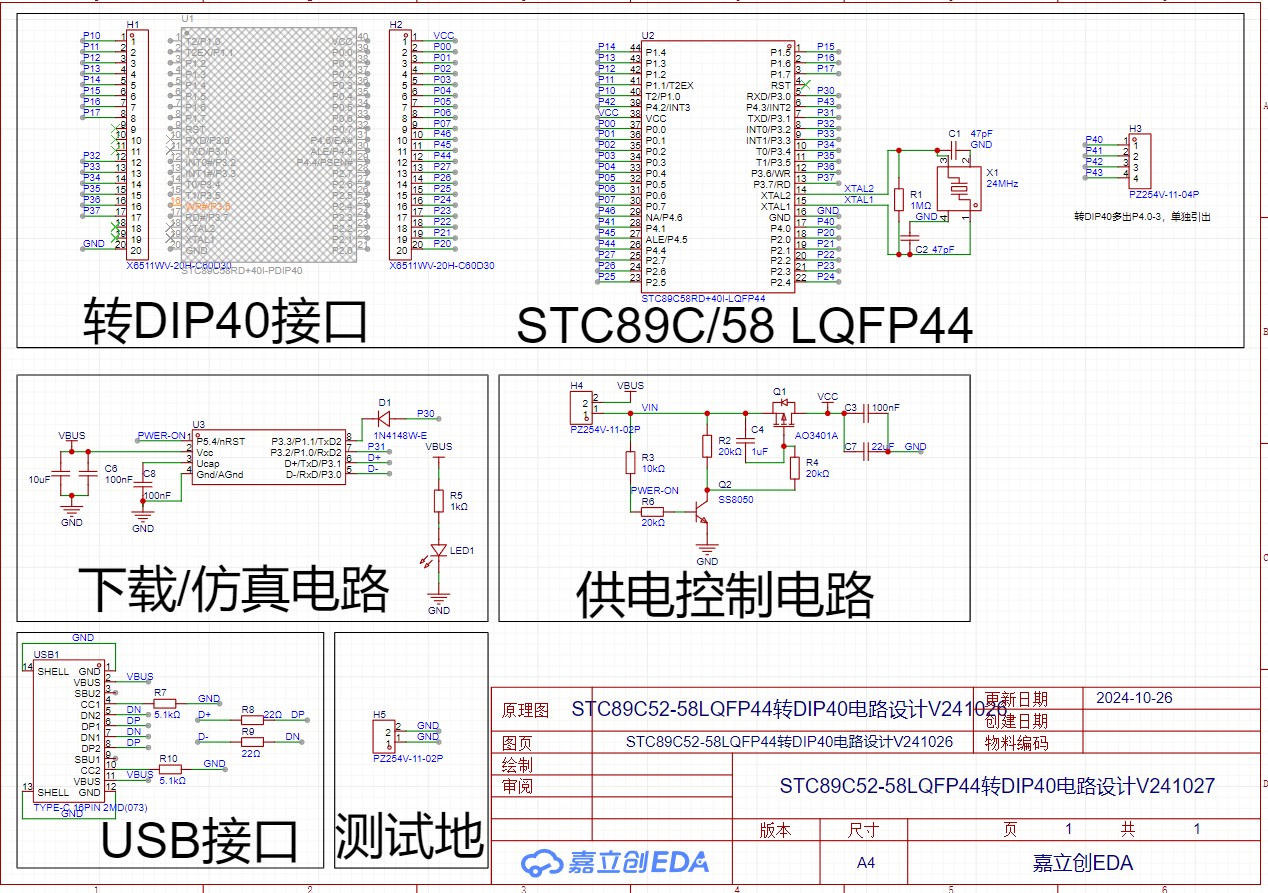Click the USB接口 section title
The height and width of the screenshot is (893, 1268).
click(x=200, y=840)
